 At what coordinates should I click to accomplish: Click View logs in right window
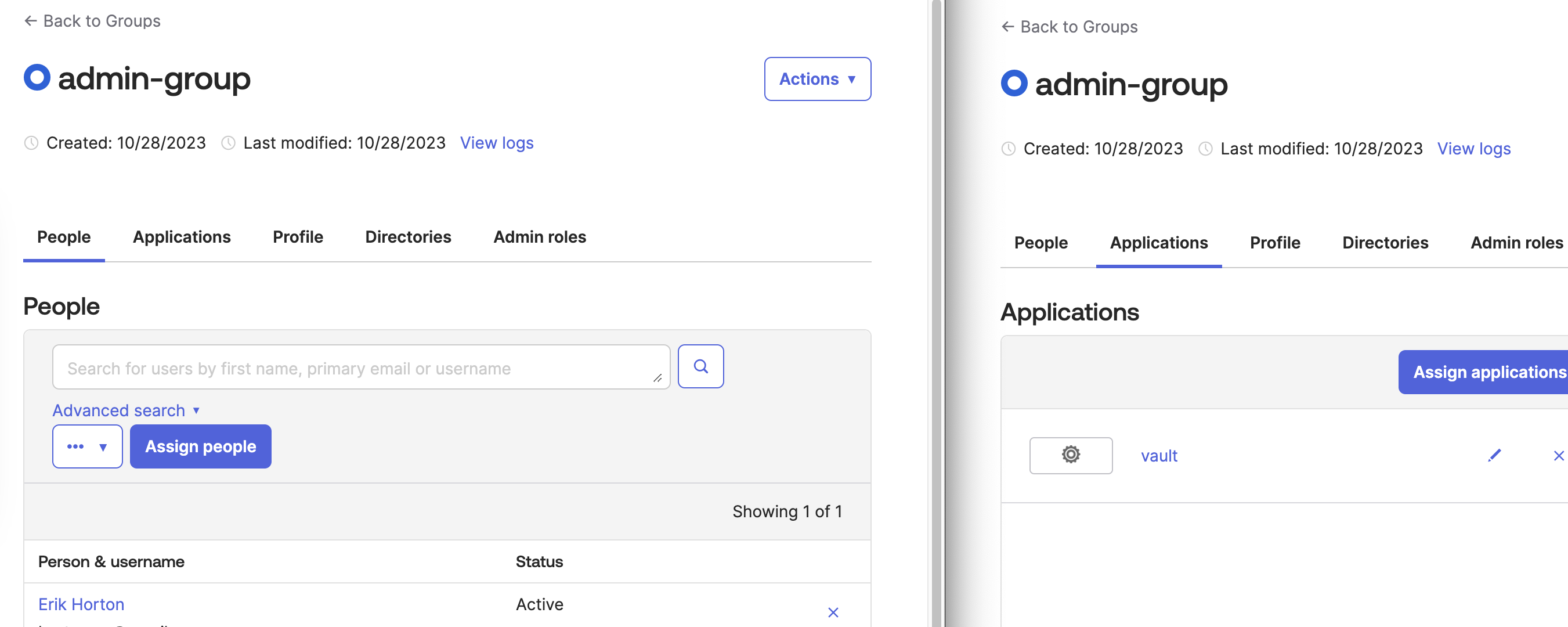point(1473,149)
